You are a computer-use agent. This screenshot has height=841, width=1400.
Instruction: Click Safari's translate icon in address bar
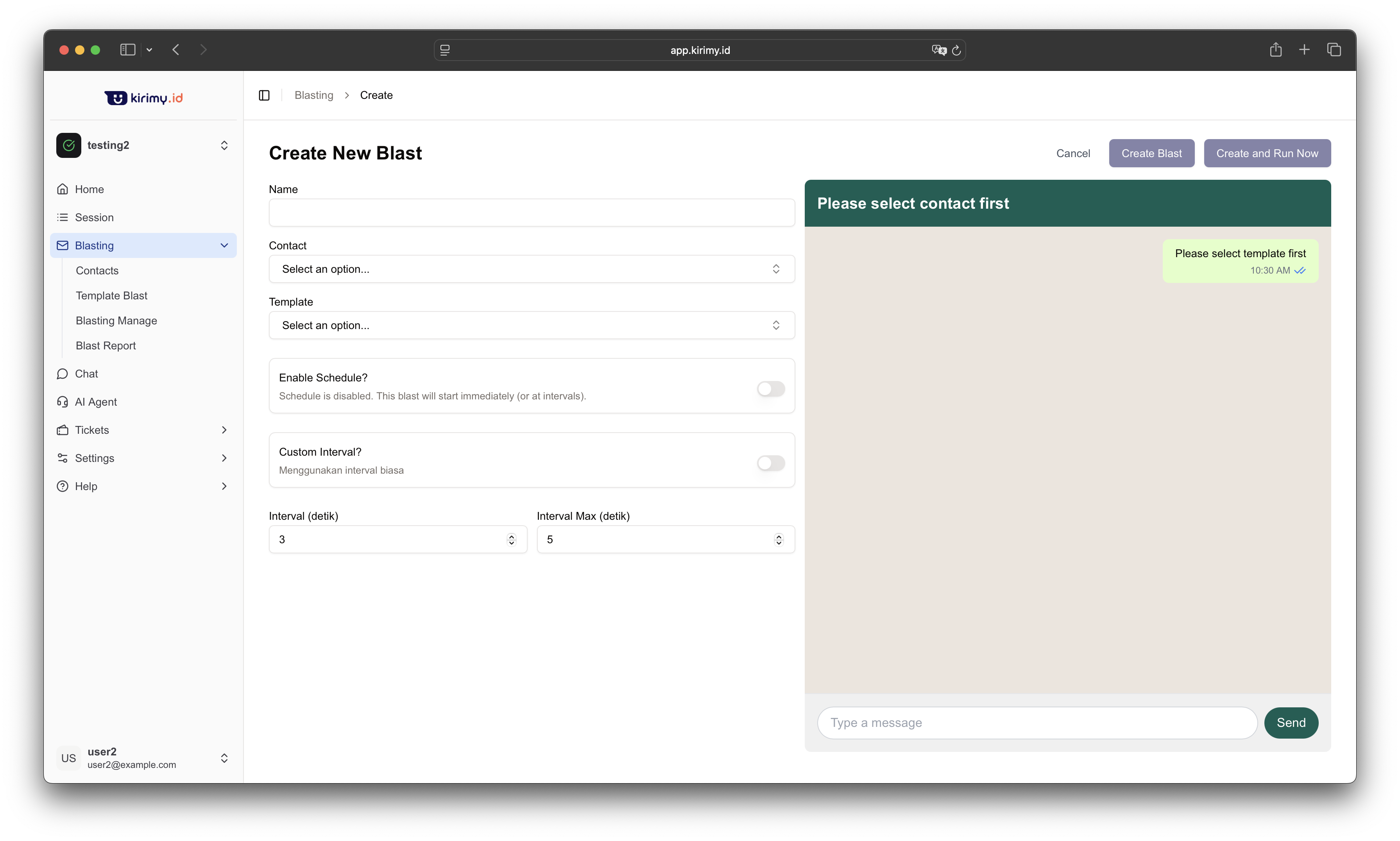click(939, 50)
